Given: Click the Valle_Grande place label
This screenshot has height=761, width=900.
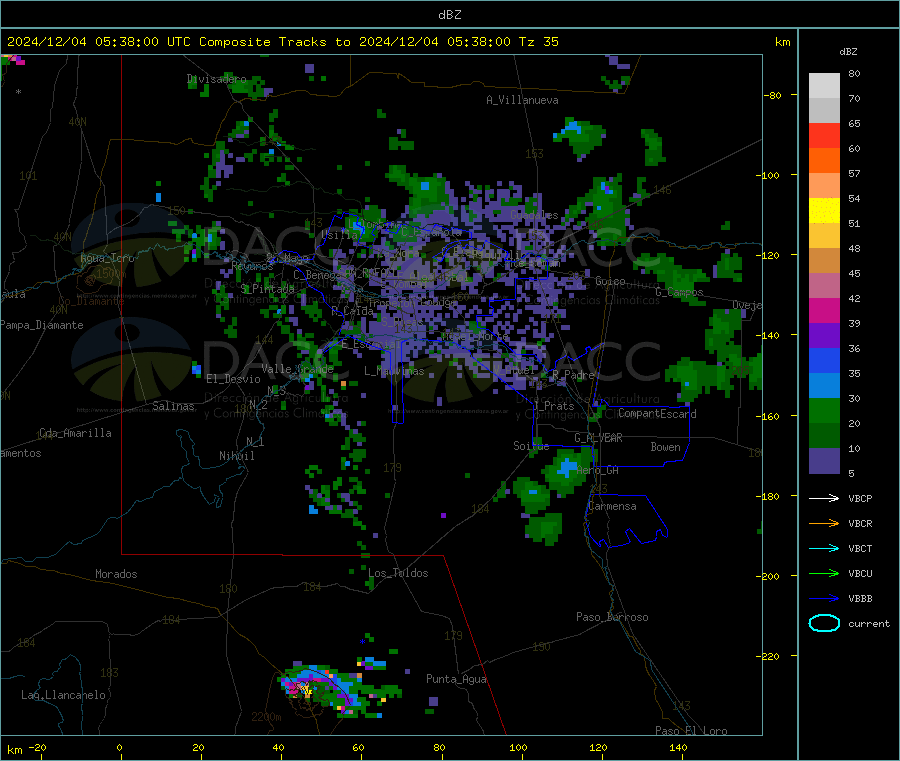Looking at the screenshot, I should coord(297,369).
